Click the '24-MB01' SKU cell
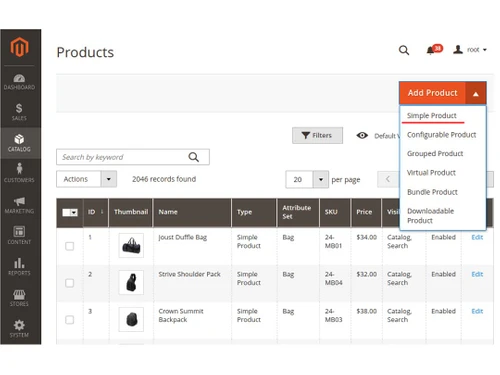500x375 pixels. [x=333, y=242]
